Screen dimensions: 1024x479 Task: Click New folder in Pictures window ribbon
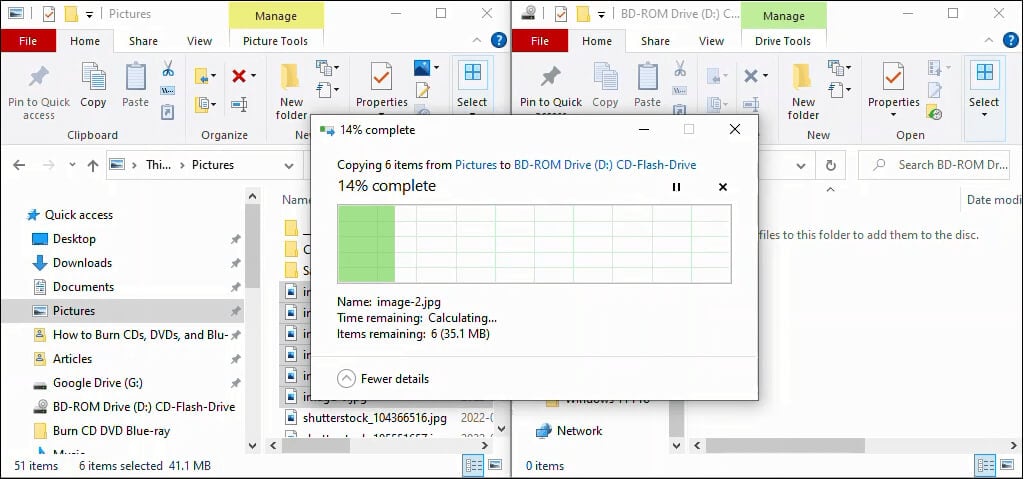point(291,91)
